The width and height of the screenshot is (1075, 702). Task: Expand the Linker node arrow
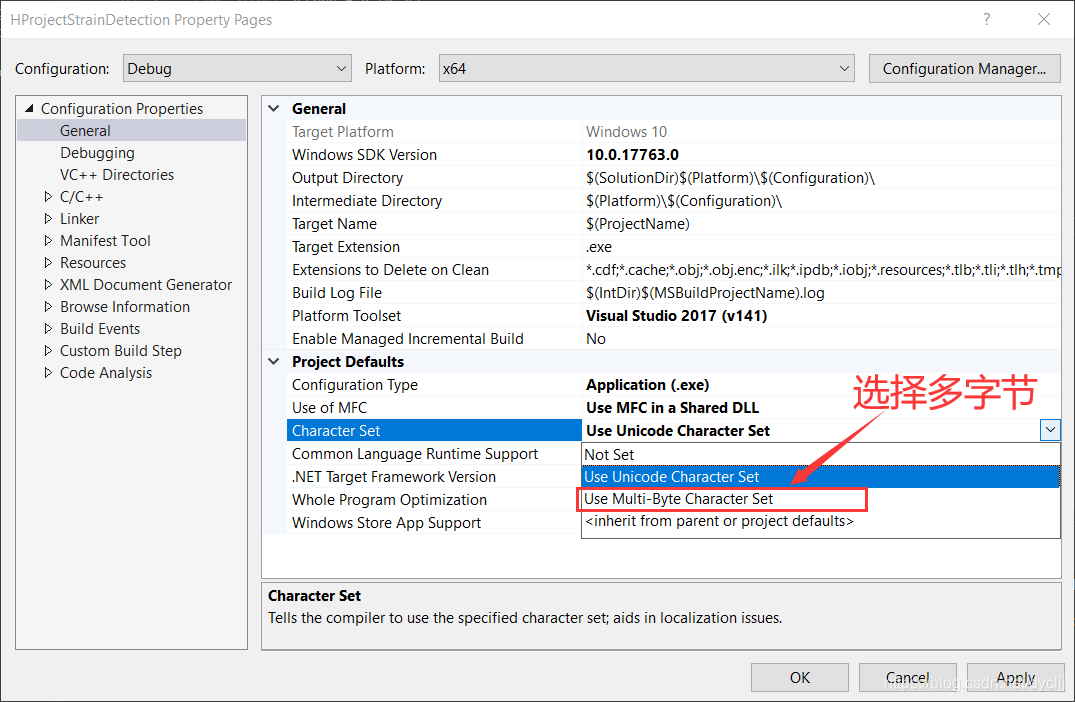48,219
